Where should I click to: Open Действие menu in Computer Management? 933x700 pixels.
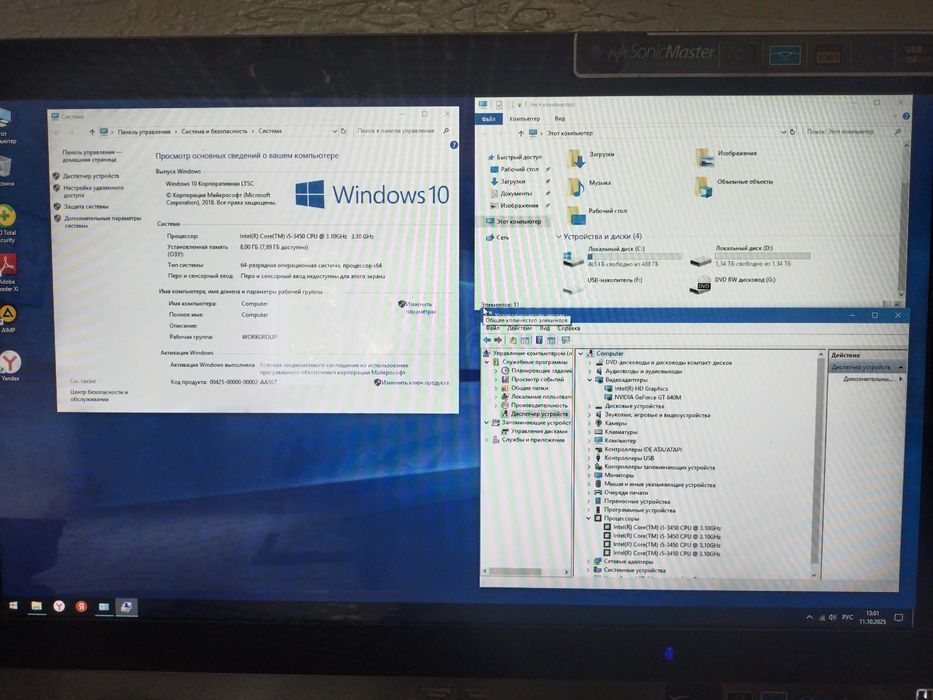click(519, 328)
